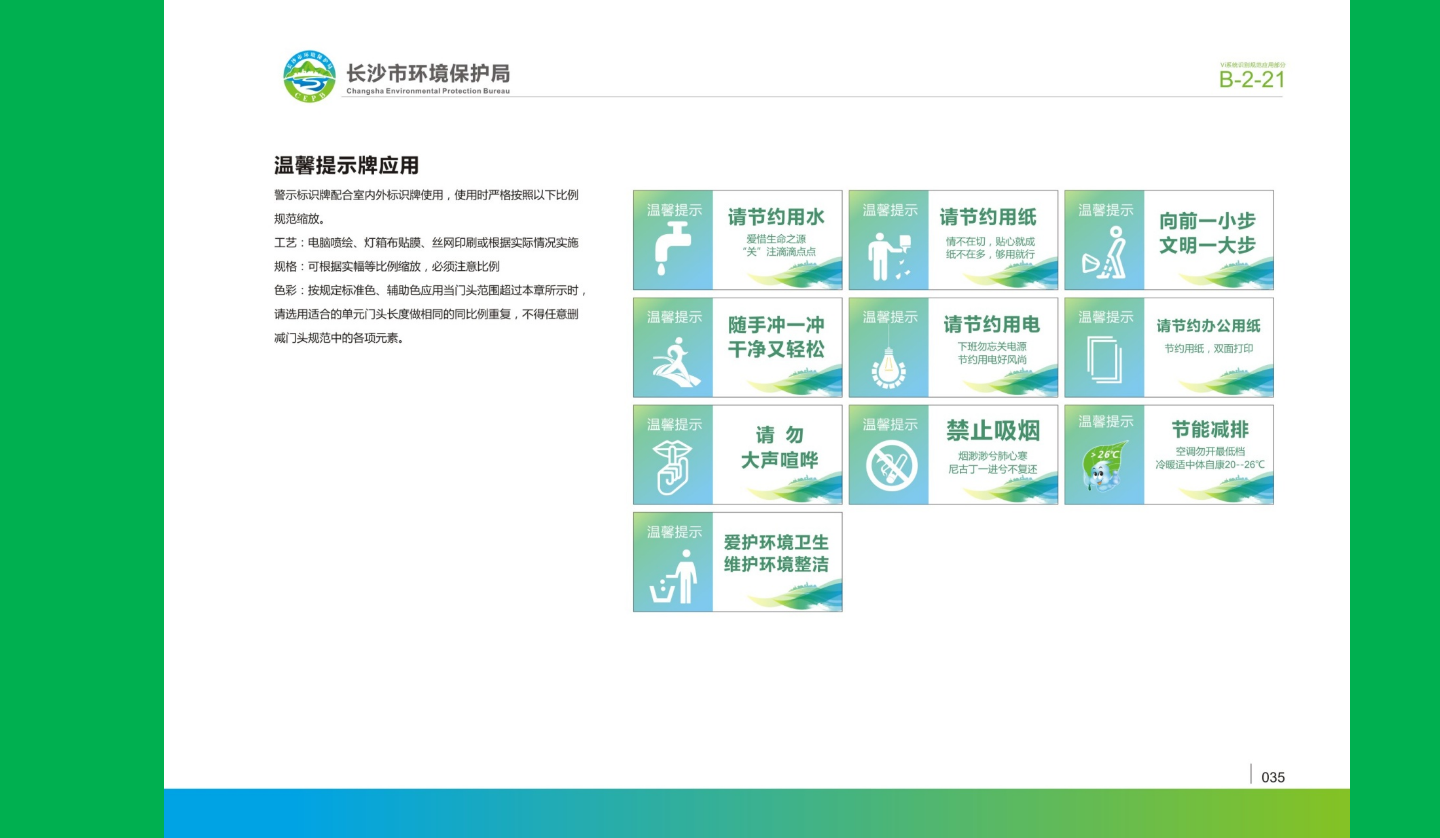
Task: Select the B-2-21 page code label
Action: click(x=1251, y=79)
